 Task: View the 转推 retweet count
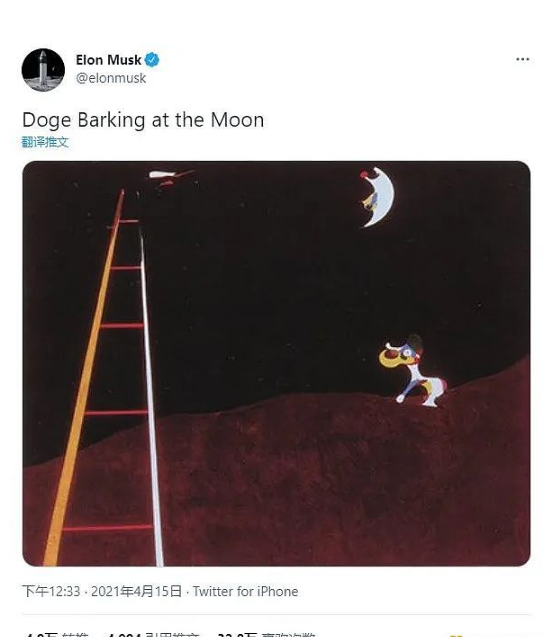click(x=57, y=634)
